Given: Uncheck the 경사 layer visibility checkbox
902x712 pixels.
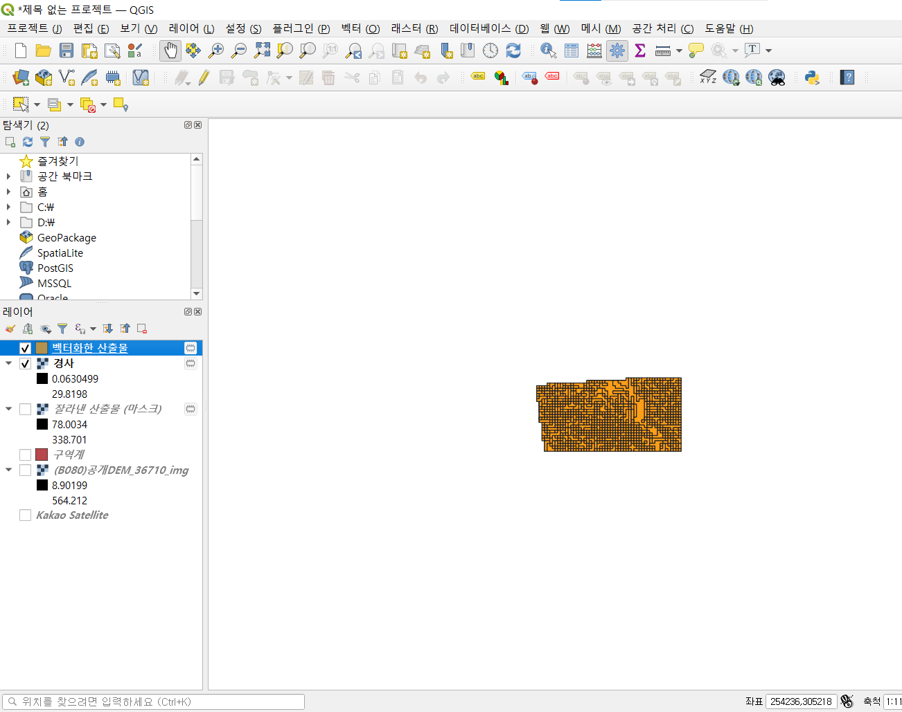Looking at the screenshot, I should (25, 363).
